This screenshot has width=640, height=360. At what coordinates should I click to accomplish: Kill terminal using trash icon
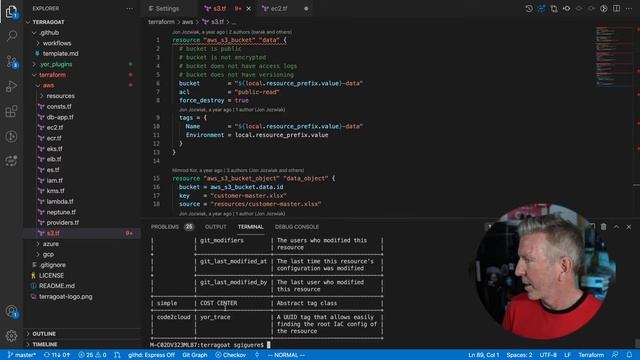tap(604, 227)
